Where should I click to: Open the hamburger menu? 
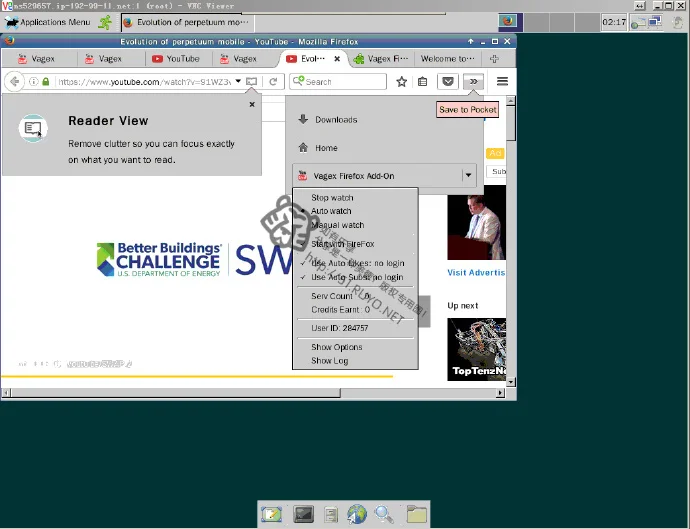coord(502,81)
